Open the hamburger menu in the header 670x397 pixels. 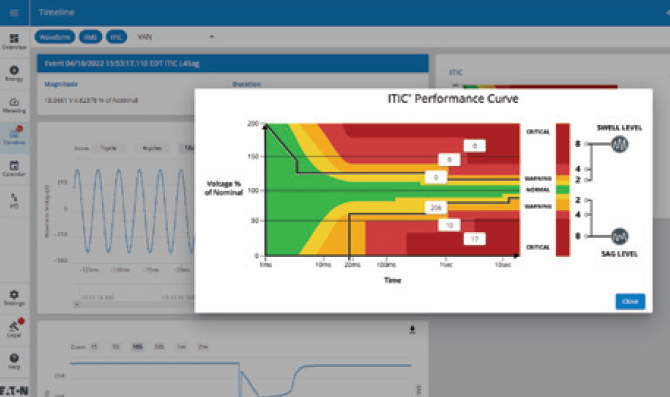pyautogui.click(x=14, y=12)
